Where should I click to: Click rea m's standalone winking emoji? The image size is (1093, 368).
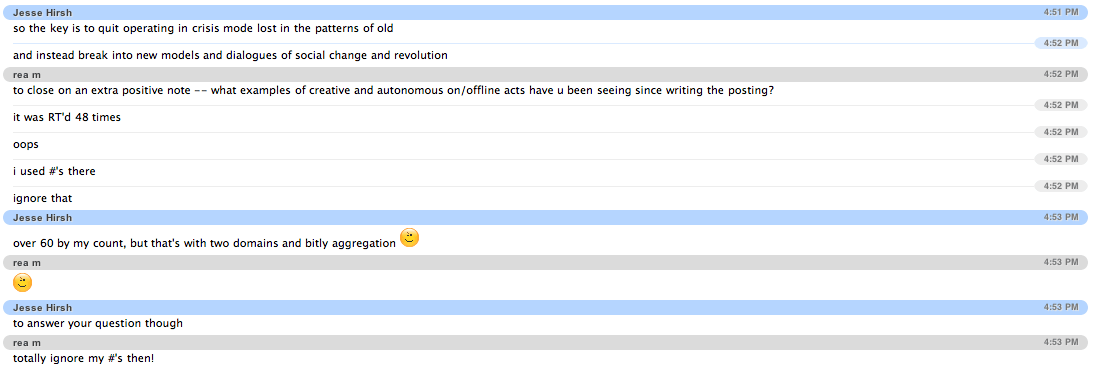(22, 283)
